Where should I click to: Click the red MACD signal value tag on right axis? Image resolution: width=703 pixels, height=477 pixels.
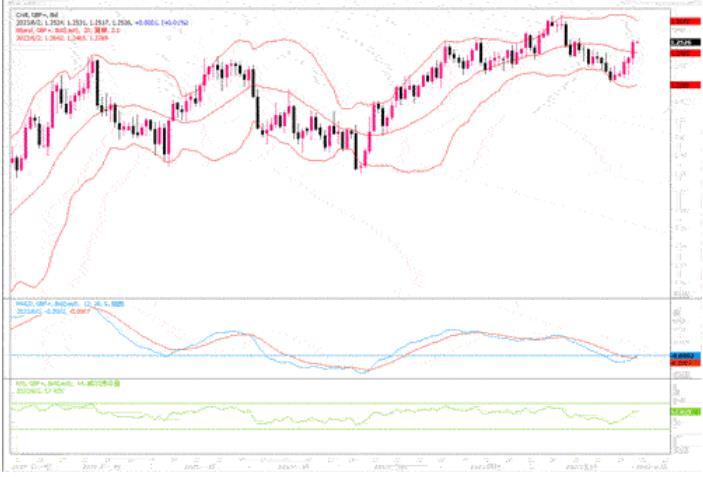pyautogui.click(x=683, y=362)
